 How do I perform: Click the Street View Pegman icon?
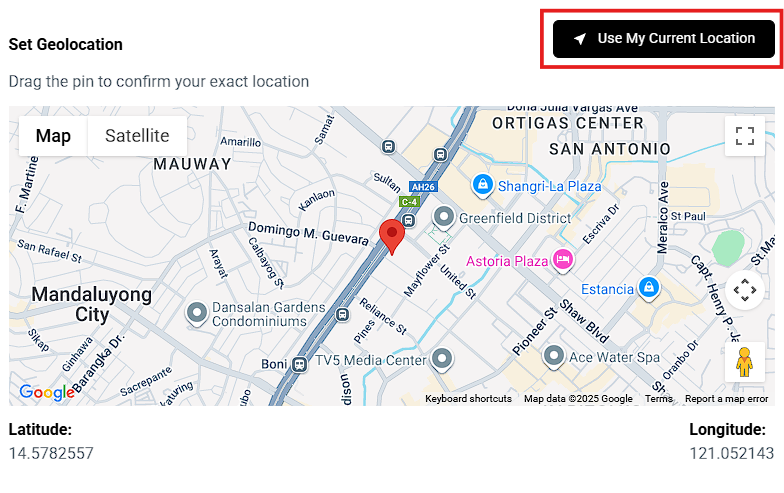click(x=744, y=362)
